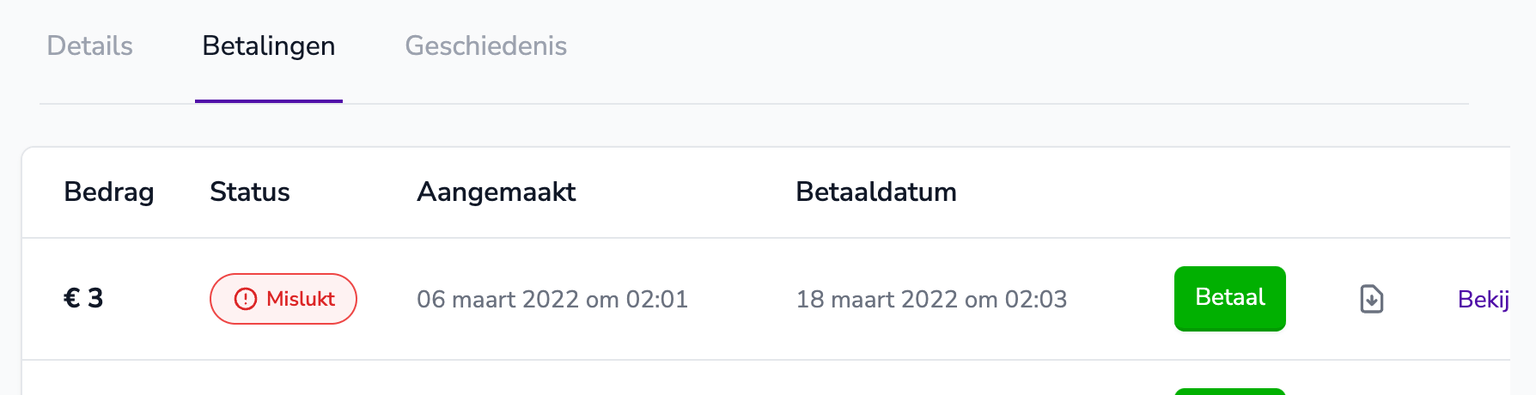Select the Betalingen tab

[268, 46]
